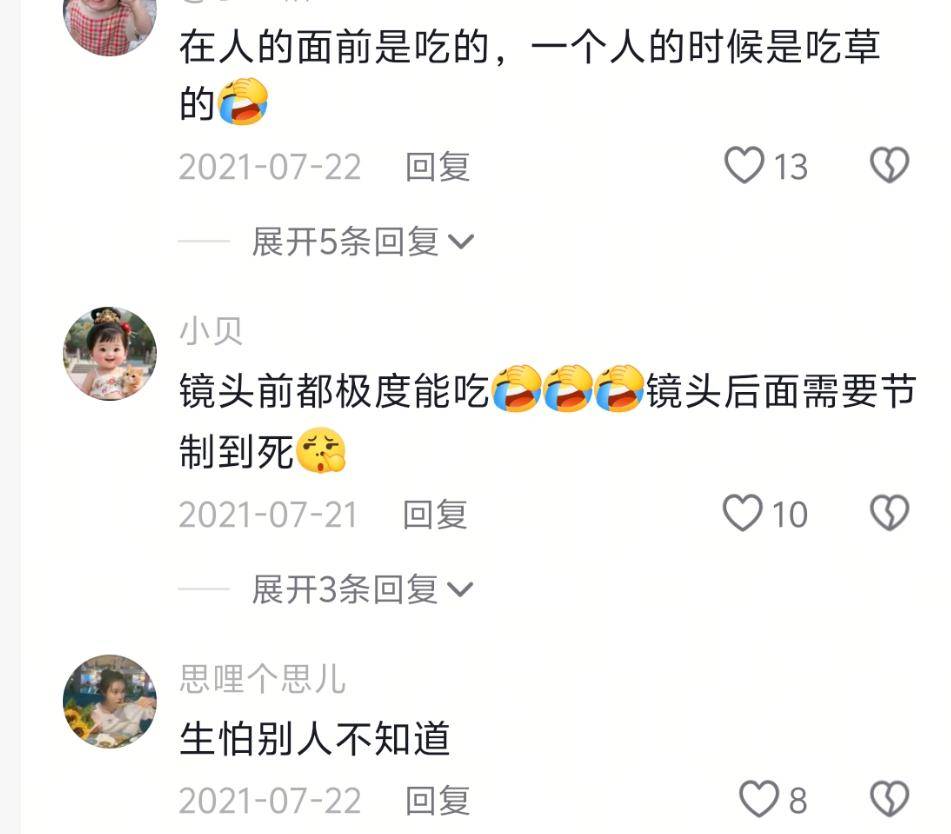
Task: Select comment text 生怕别人不知道
Action: pos(315,738)
